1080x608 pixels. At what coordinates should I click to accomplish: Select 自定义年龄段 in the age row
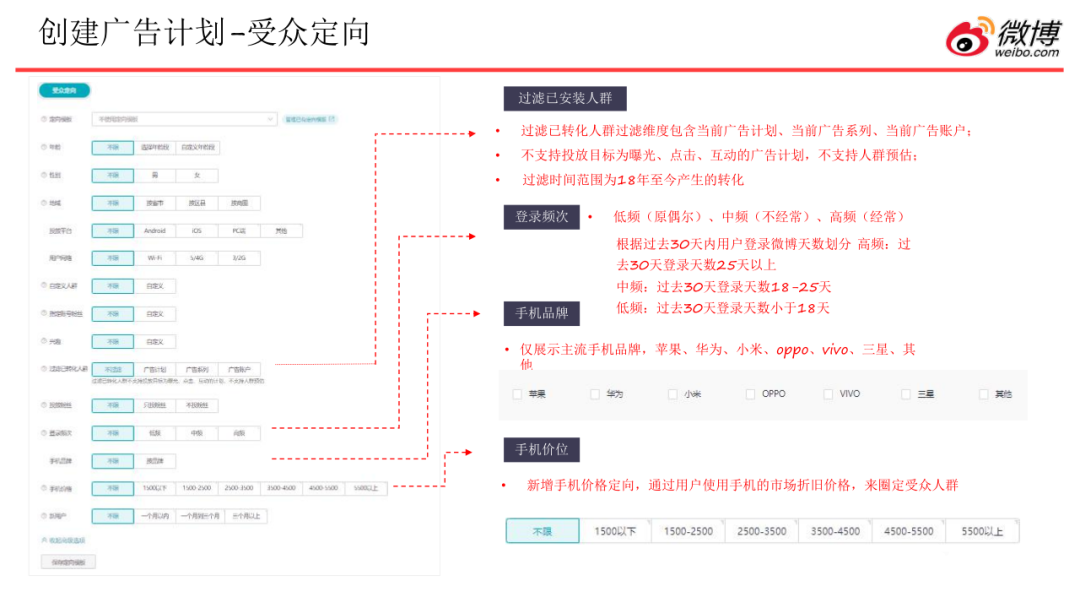(x=197, y=147)
